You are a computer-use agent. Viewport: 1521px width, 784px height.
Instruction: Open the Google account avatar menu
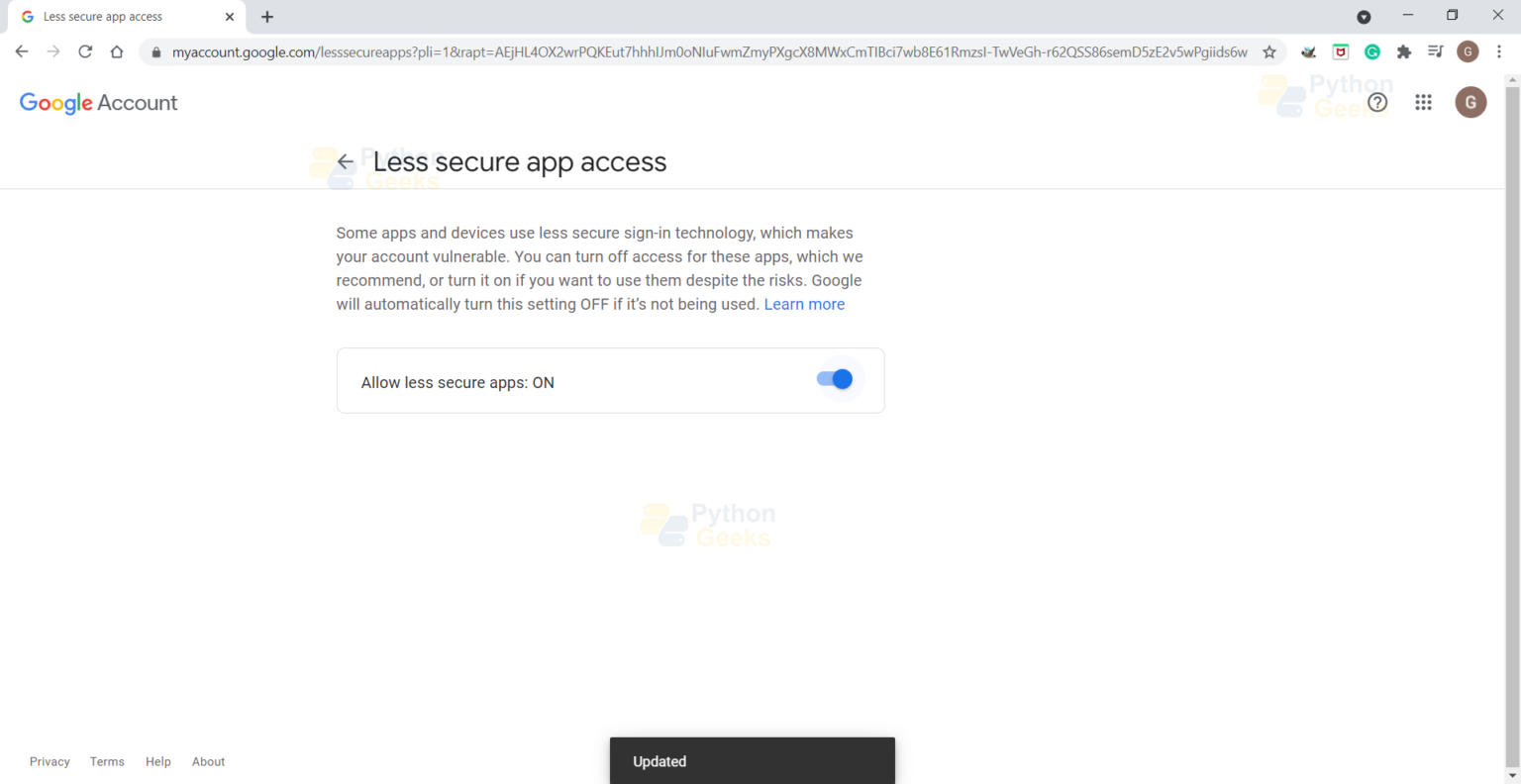pyautogui.click(x=1470, y=102)
